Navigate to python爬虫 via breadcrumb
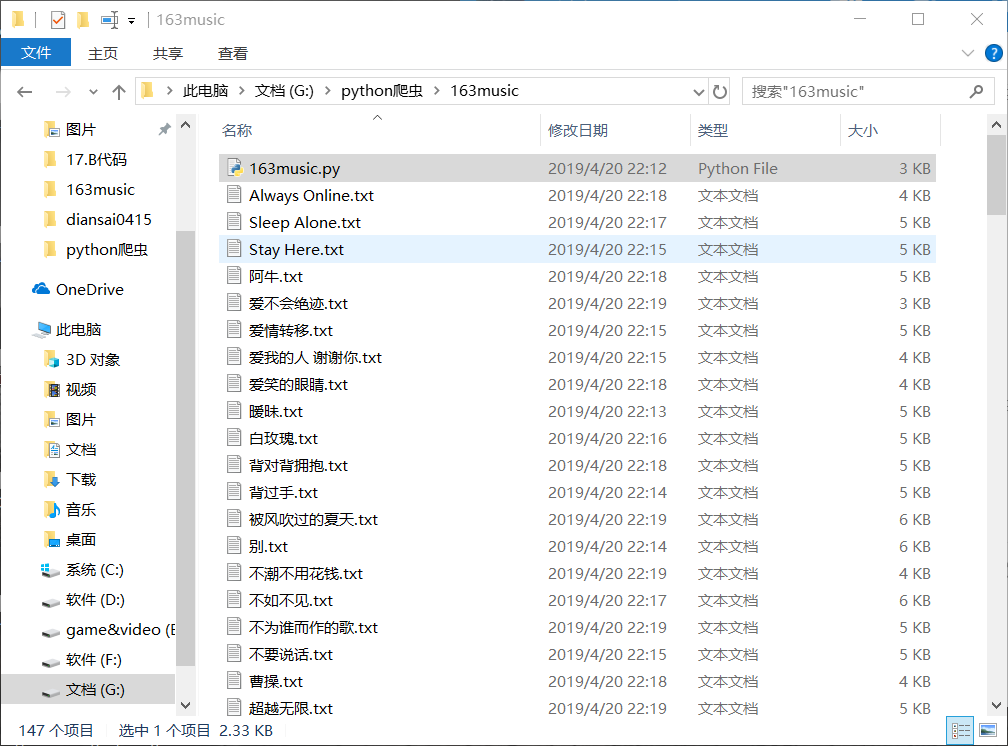 tap(380, 91)
